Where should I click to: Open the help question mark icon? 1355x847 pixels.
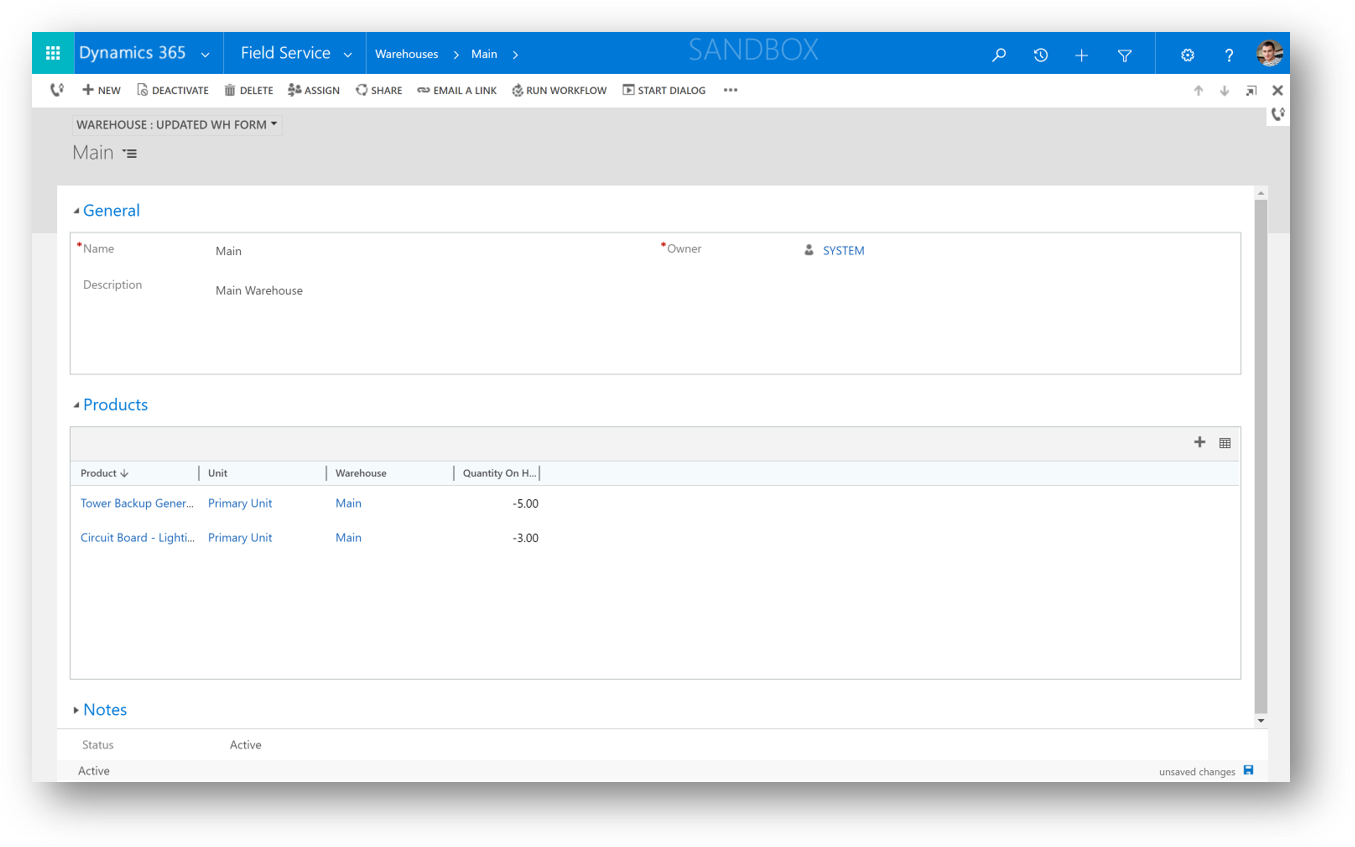pos(1229,55)
